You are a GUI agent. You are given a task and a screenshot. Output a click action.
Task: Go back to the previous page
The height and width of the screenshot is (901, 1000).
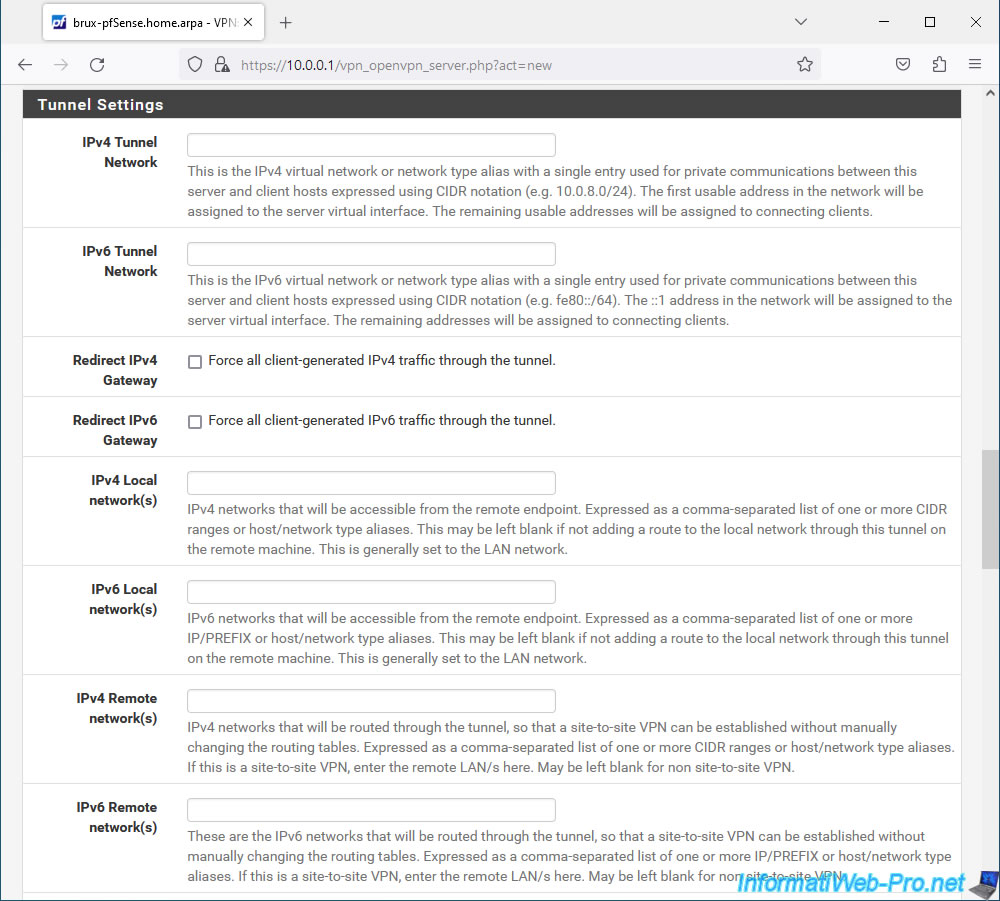click(x=25, y=64)
